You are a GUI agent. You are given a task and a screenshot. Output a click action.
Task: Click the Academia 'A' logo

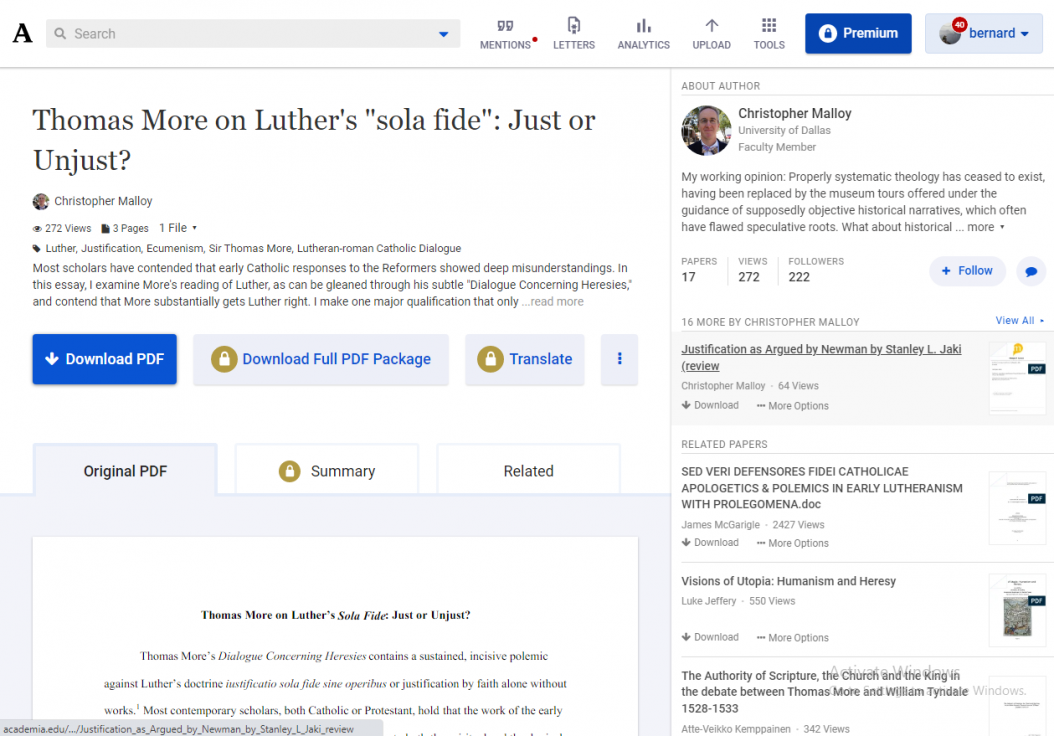tap(22, 33)
